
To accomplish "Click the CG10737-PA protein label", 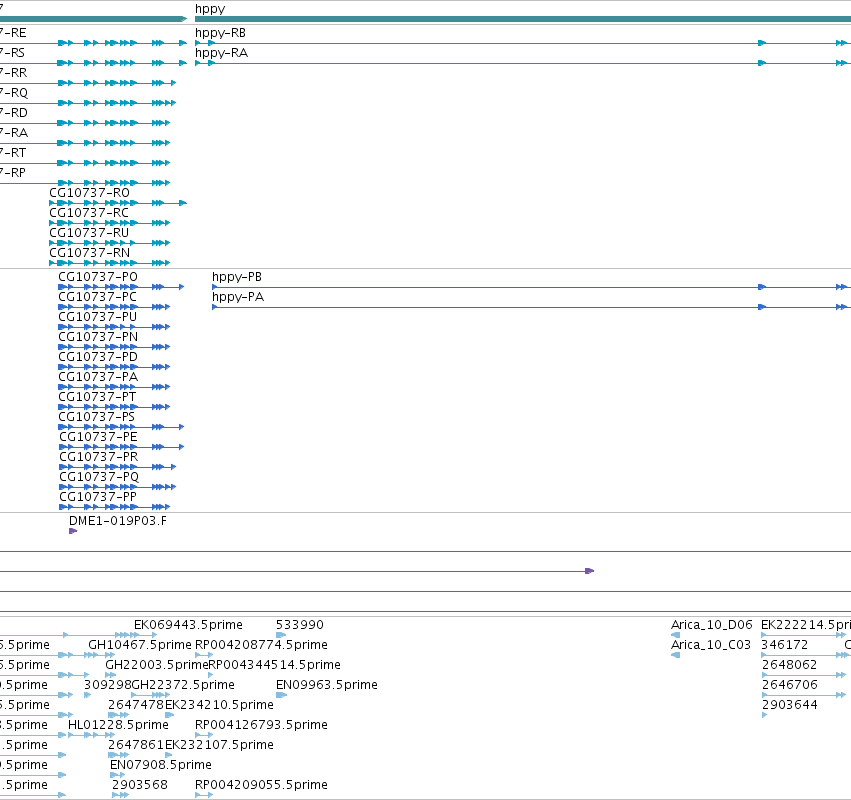I will [98, 377].
